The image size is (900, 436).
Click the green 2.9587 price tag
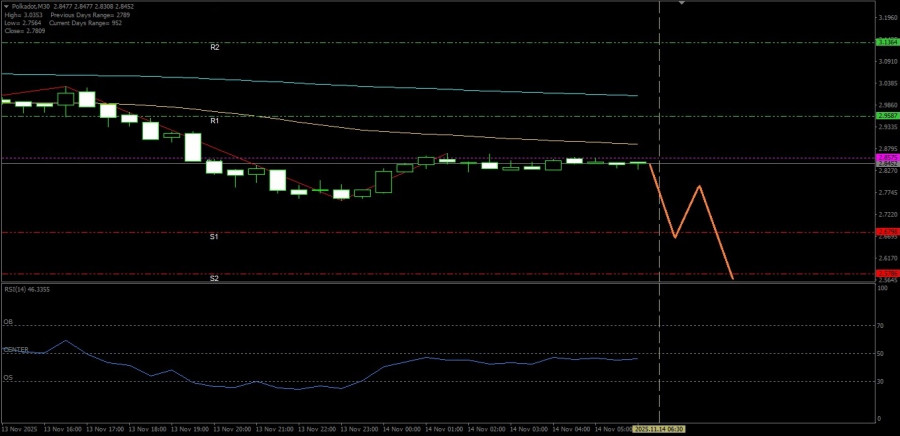coord(887,116)
